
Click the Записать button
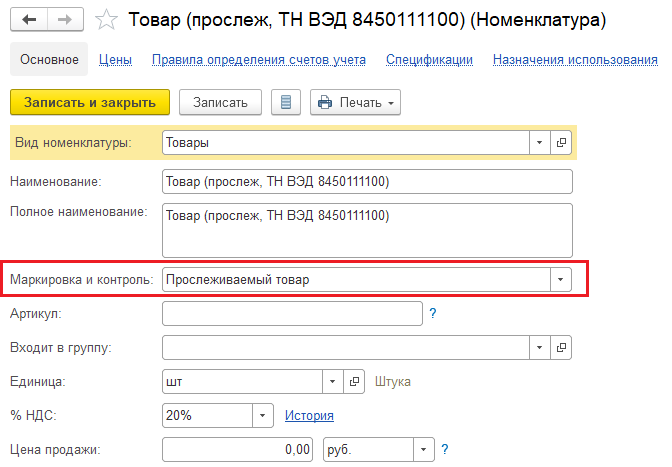[x=220, y=102]
